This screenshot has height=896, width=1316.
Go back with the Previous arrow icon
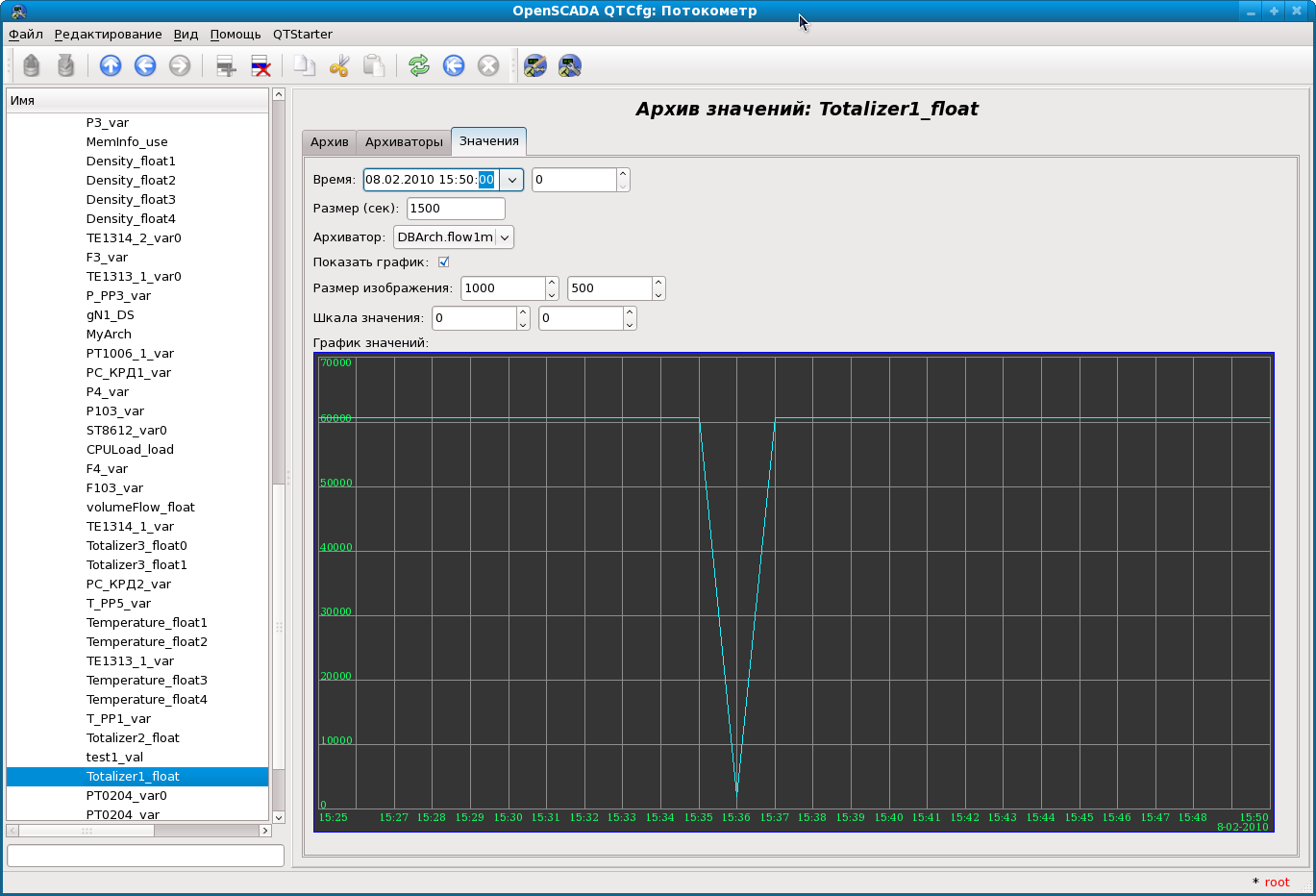coord(145,65)
